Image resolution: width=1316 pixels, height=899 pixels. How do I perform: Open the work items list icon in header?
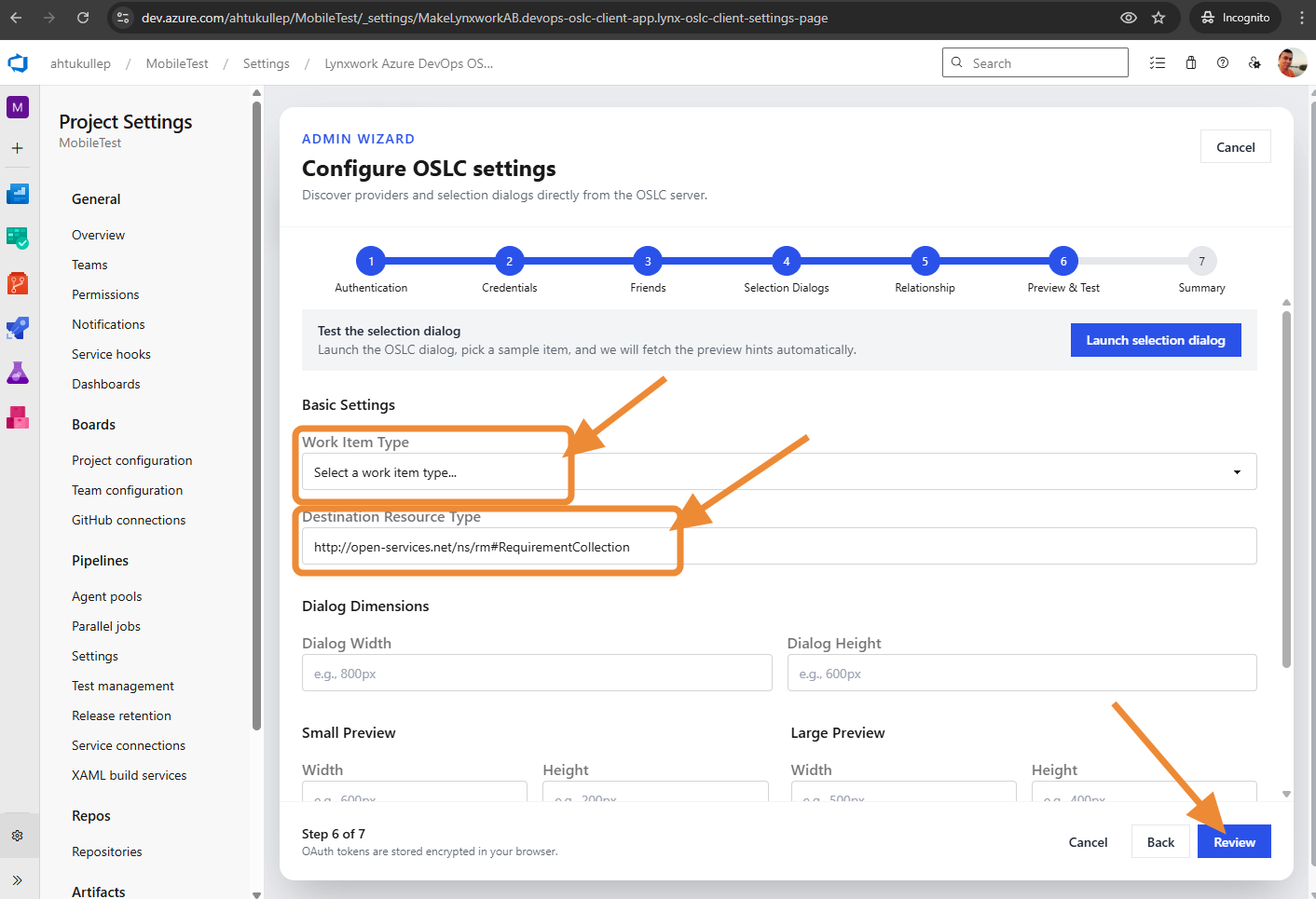[x=1158, y=63]
